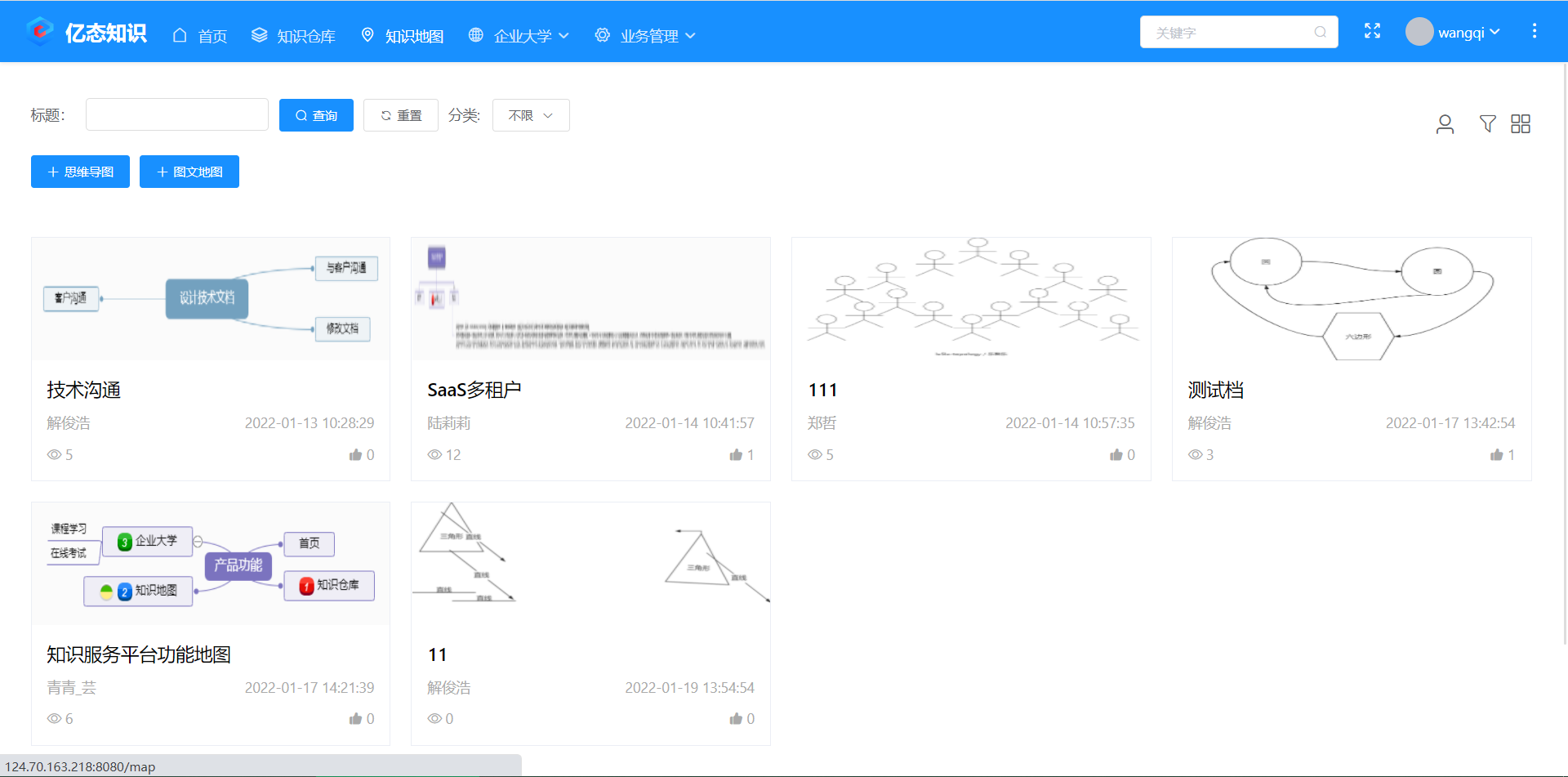Click the search magnifier in keyword box
Viewport: 1568px width, 777px height.
1320,33
